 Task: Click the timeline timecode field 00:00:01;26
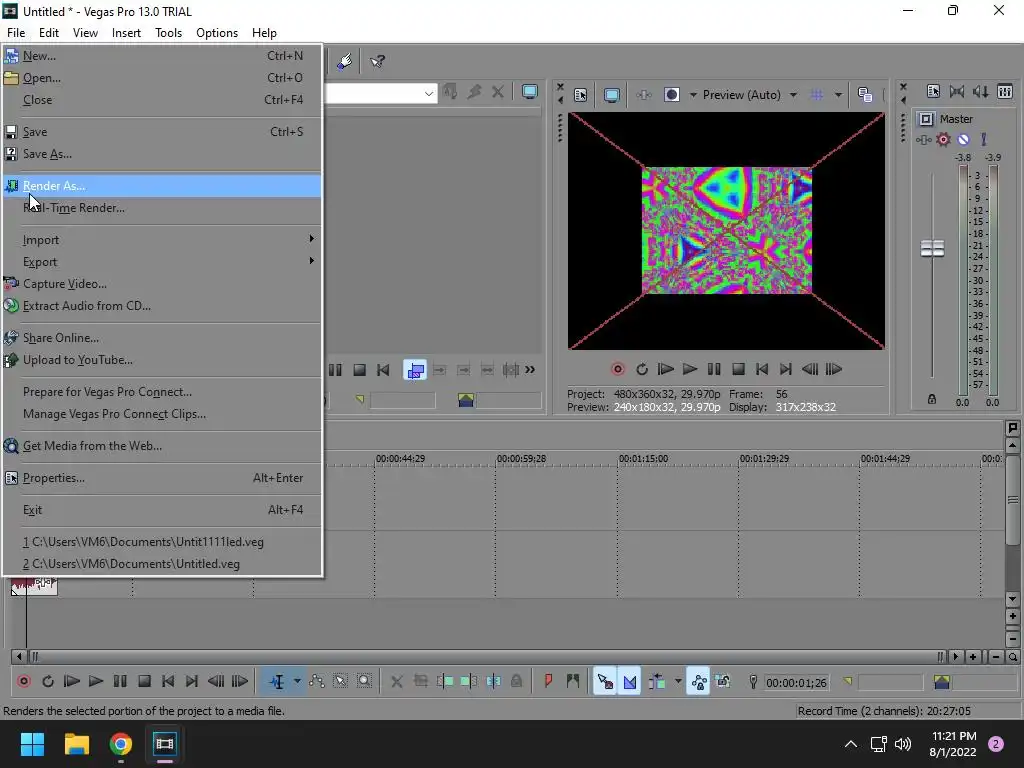click(x=795, y=683)
